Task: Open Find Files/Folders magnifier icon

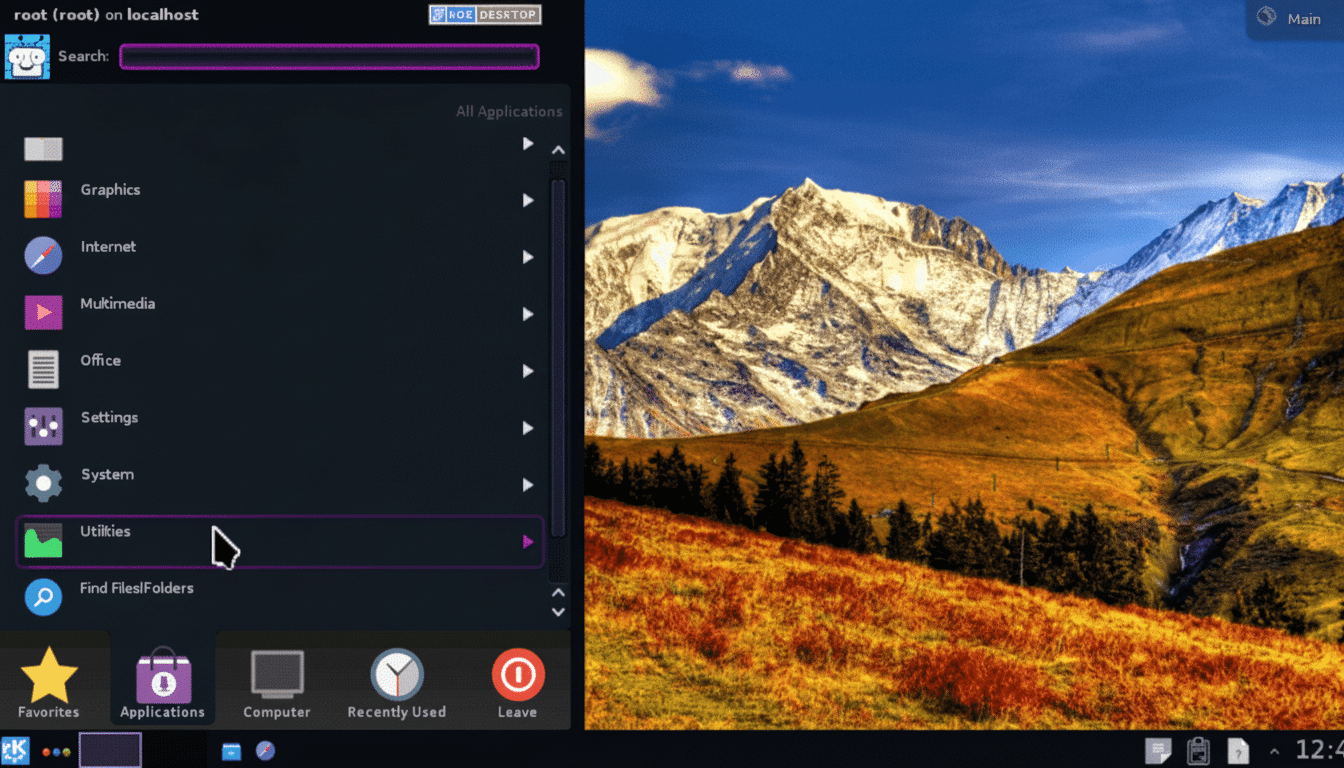Action: coord(43,597)
